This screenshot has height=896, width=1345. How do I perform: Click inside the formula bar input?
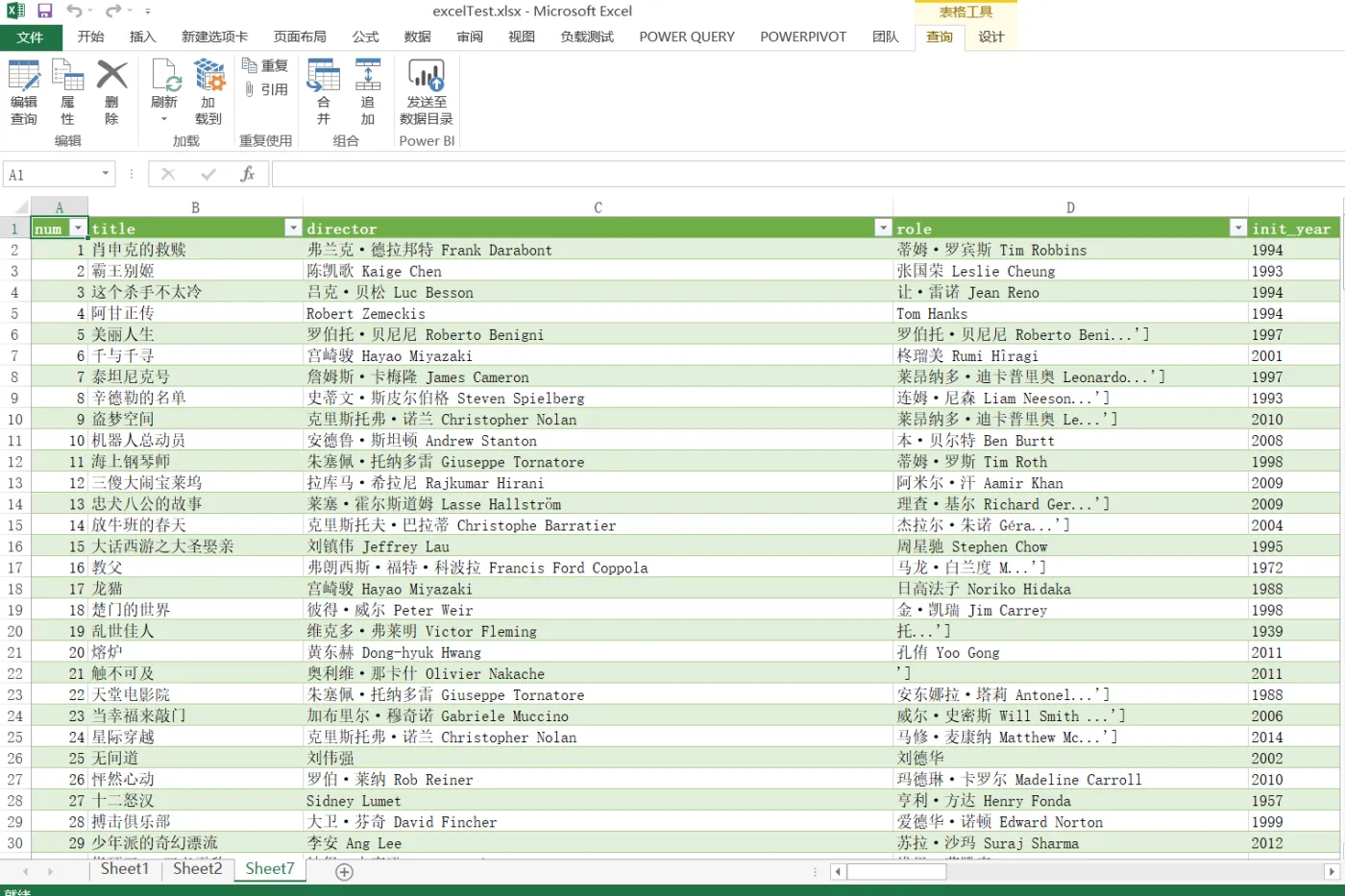(807, 174)
